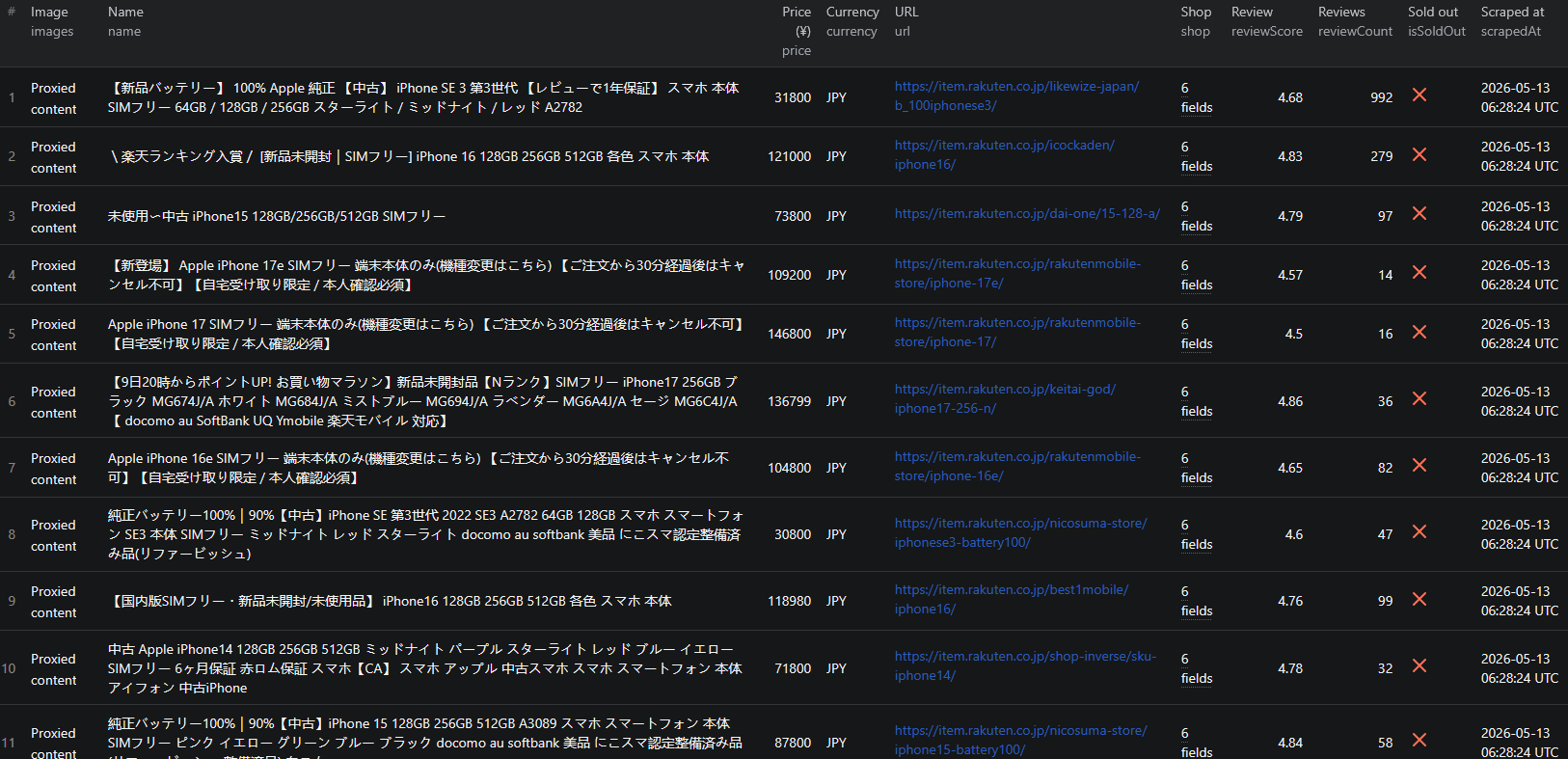Click the sold-out X icon for icockaden row
This screenshot has height=759, width=1568.
(x=1419, y=154)
